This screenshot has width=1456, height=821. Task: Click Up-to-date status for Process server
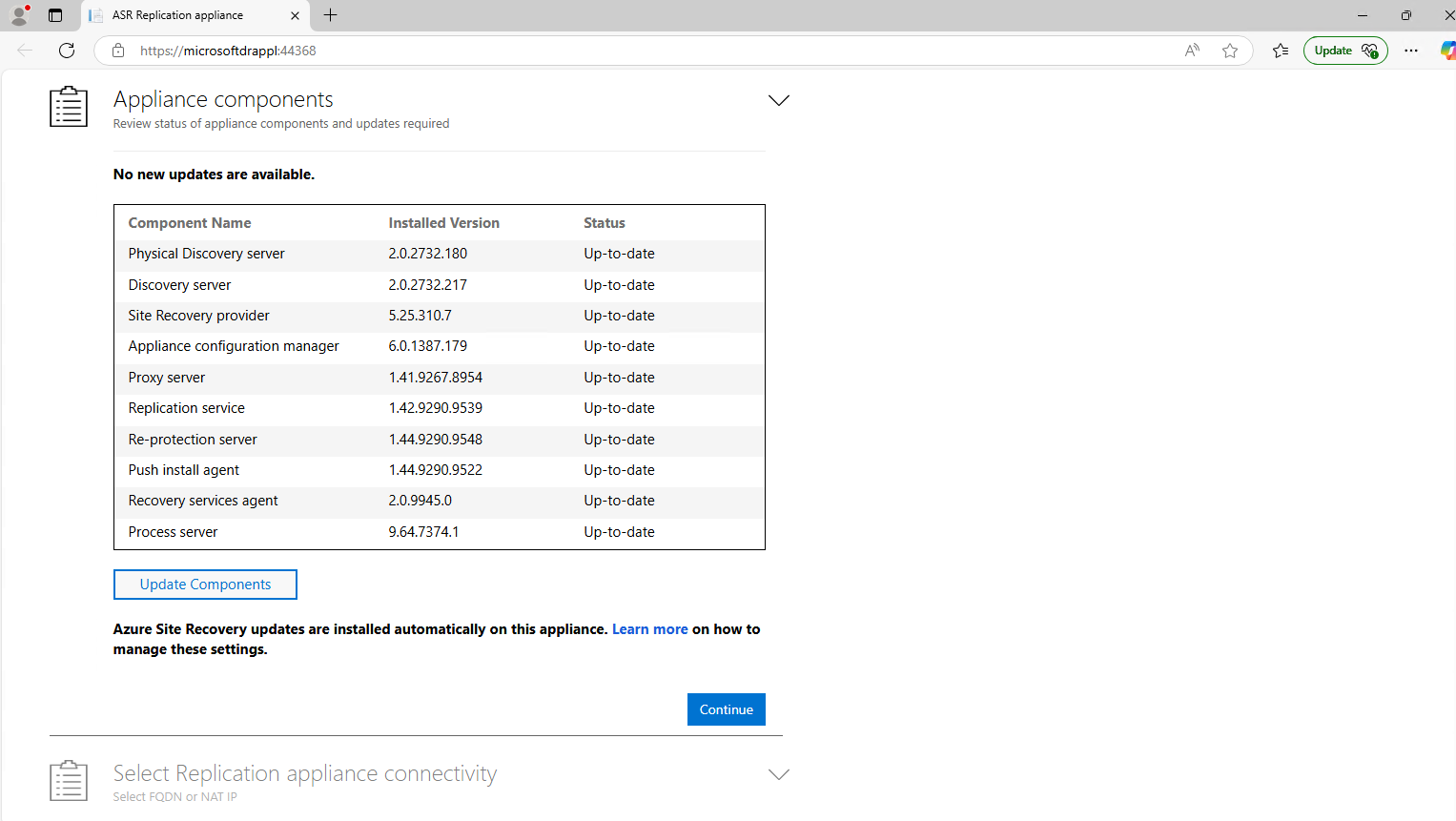(619, 532)
